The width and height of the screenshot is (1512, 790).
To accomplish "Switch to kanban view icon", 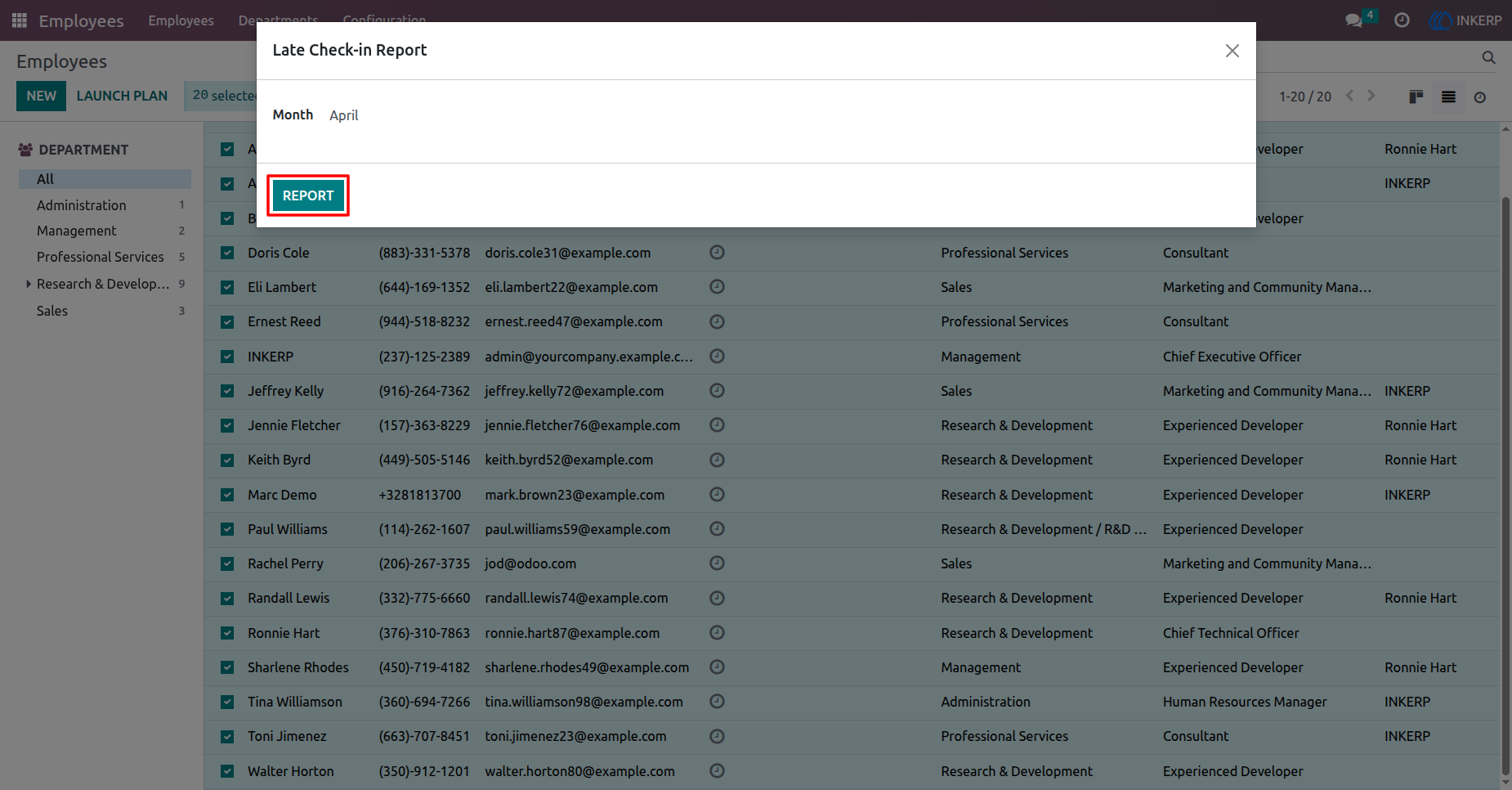I will click(x=1416, y=97).
